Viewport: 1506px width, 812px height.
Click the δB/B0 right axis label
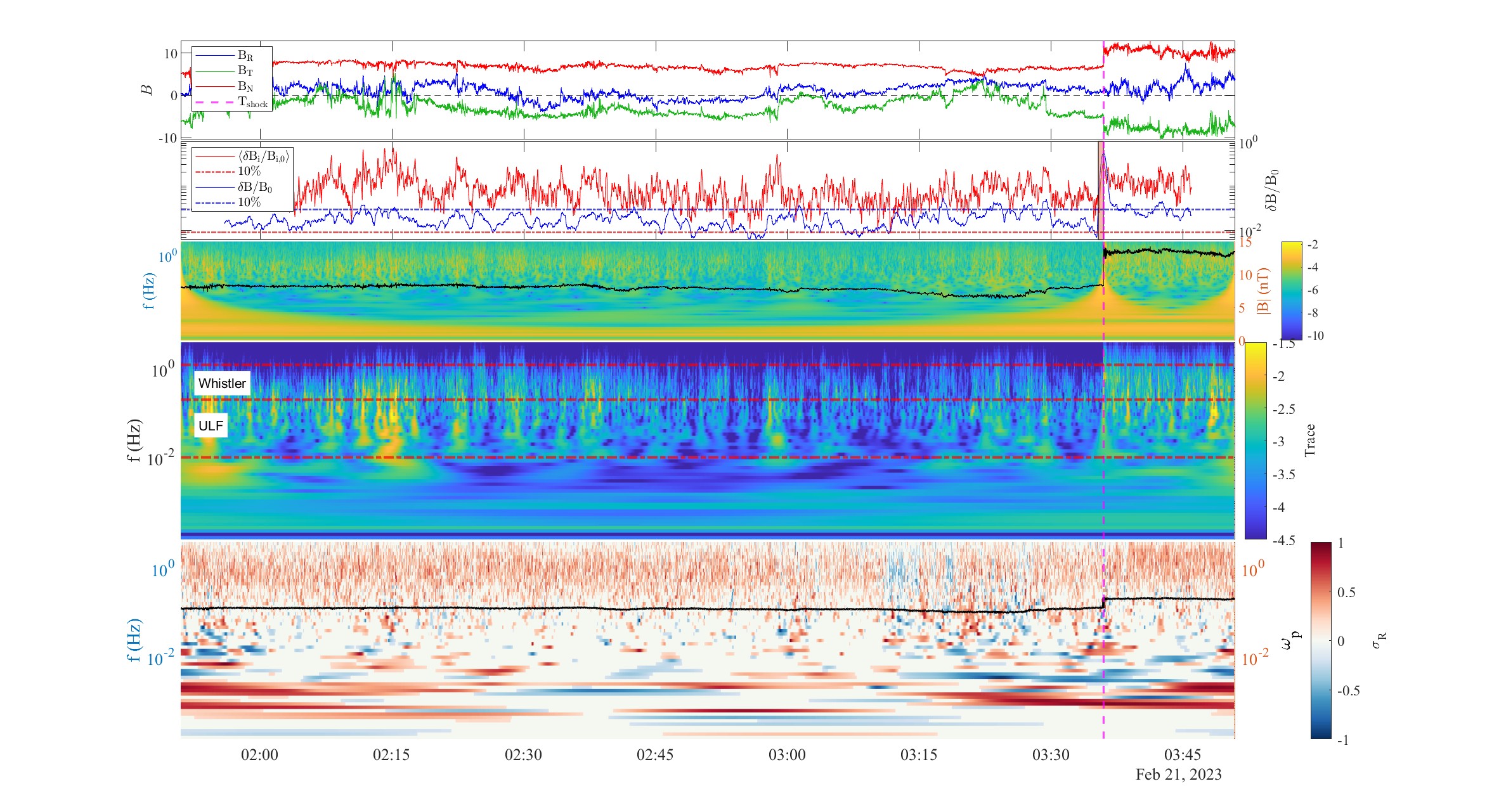tap(1271, 190)
